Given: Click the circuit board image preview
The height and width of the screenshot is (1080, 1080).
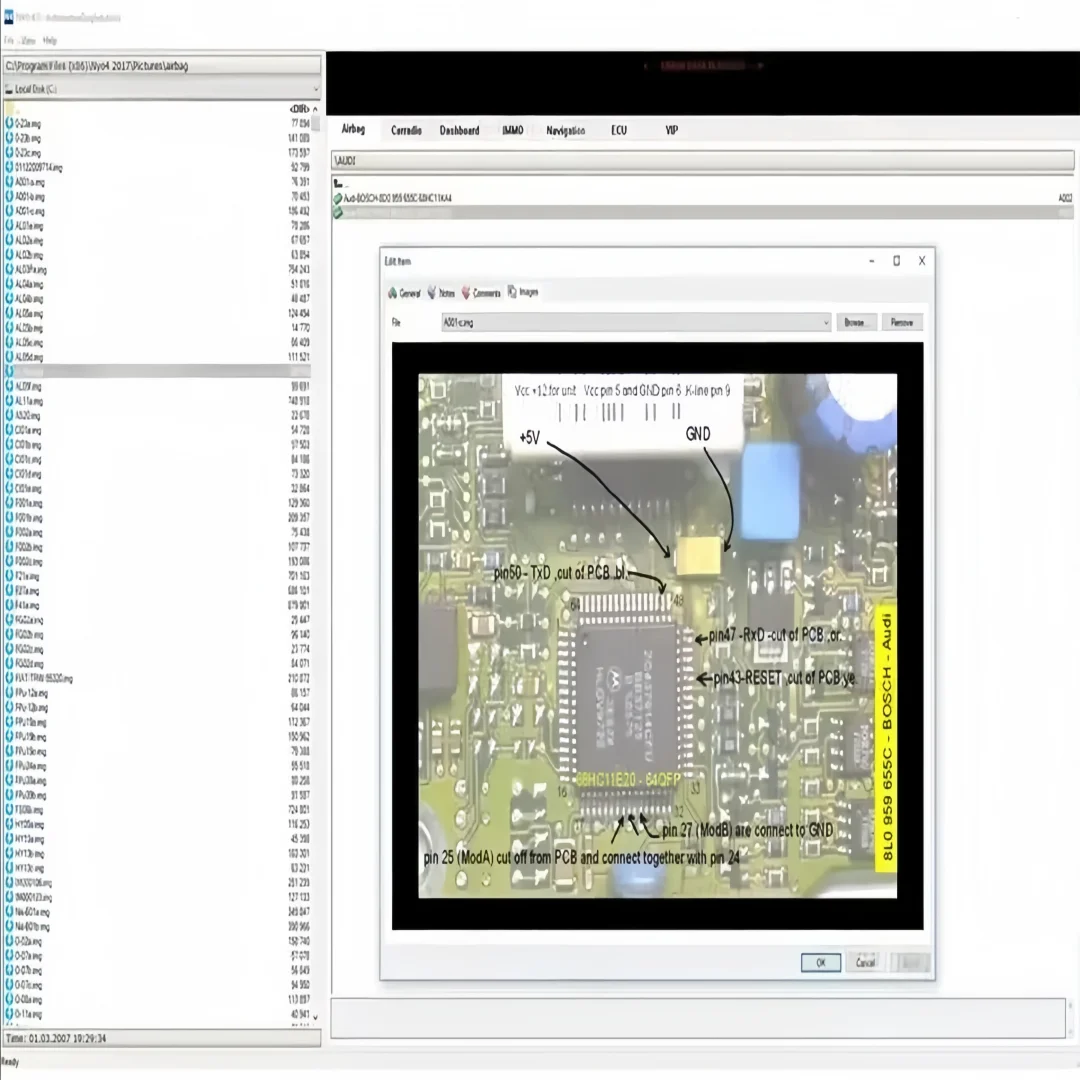Looking at the screenshot, I should [657, 636].
